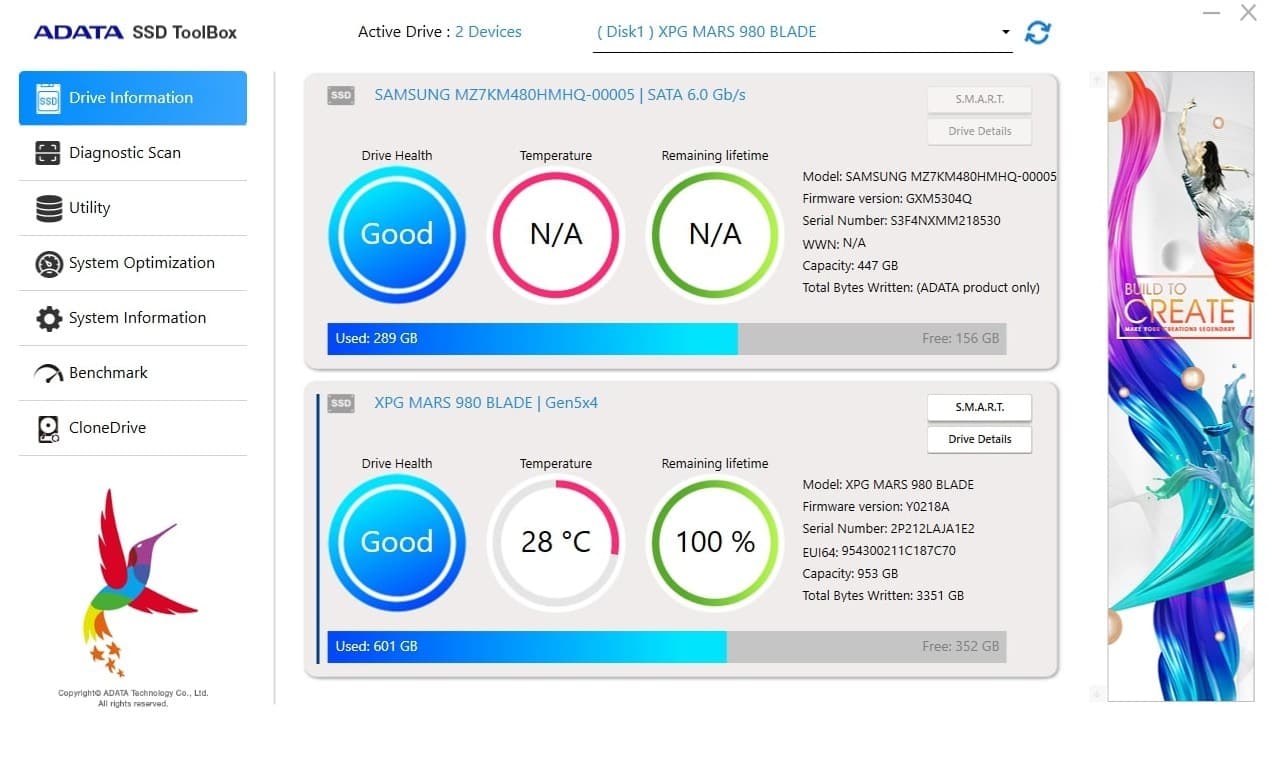Click the System Optimization gauge icon
Viewport: 1269px width, 759px height.
(48, 263)
